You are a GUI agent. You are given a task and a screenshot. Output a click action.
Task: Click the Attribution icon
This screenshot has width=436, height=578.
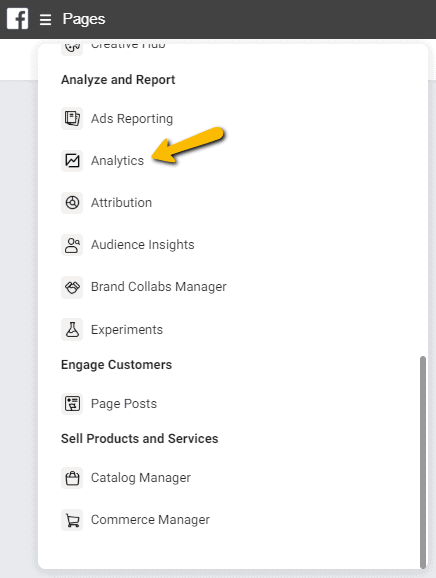(x=72, y=203)
